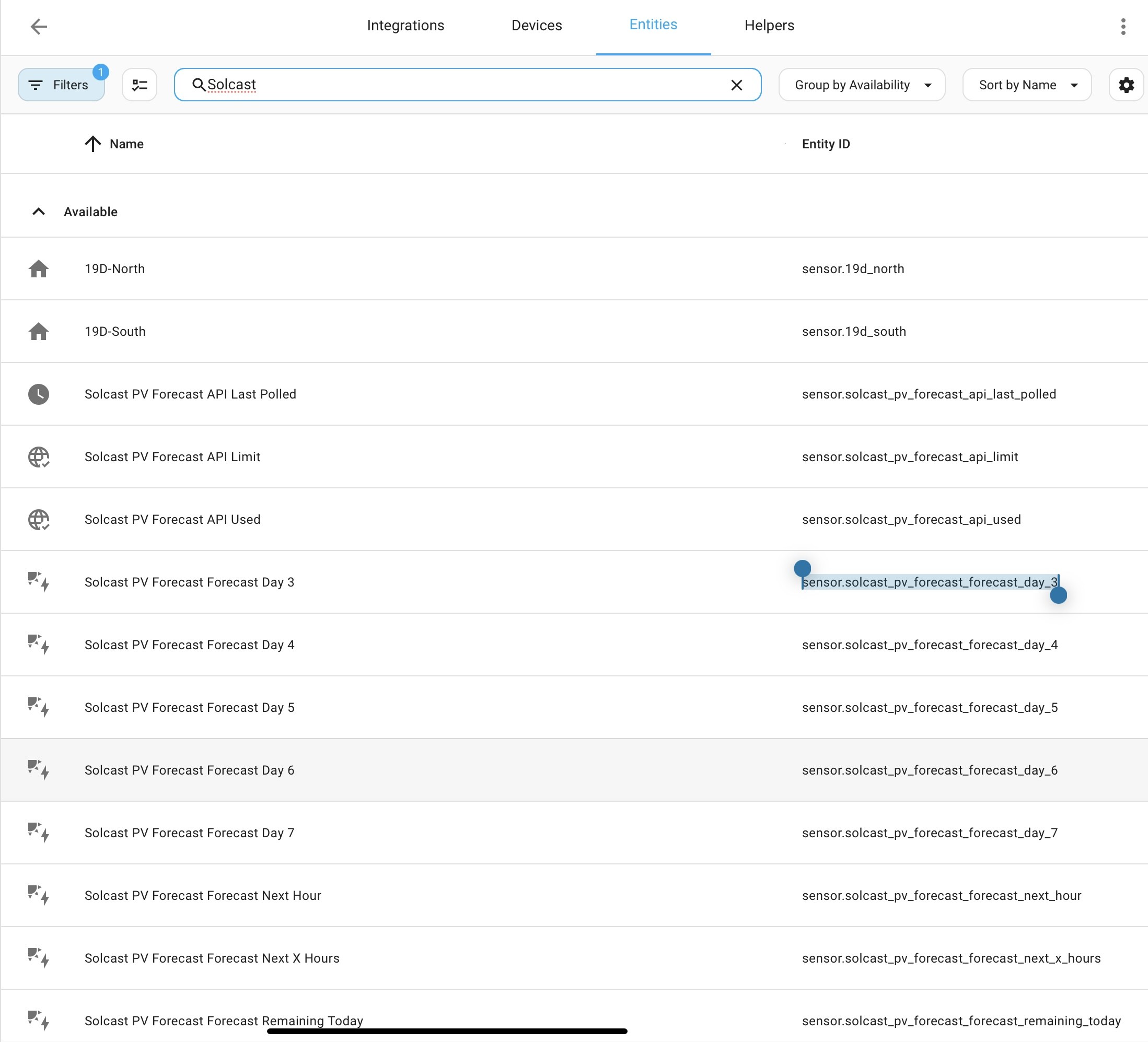Go back using the arrow icon
1148x1042 pixels.
[39, 26]
